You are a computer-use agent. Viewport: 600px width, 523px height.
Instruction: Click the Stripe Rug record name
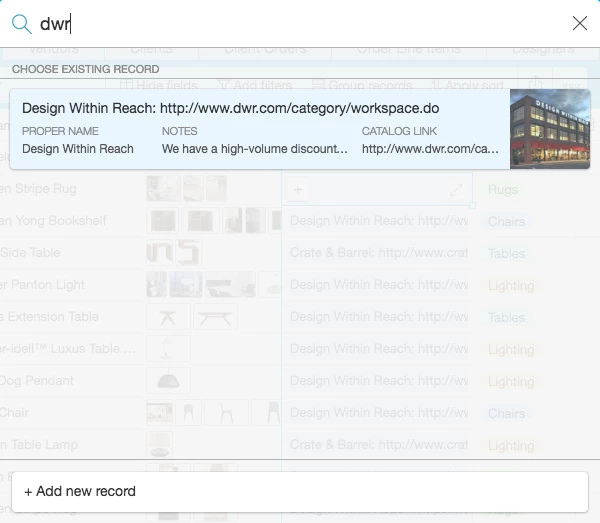click(38, 189)
